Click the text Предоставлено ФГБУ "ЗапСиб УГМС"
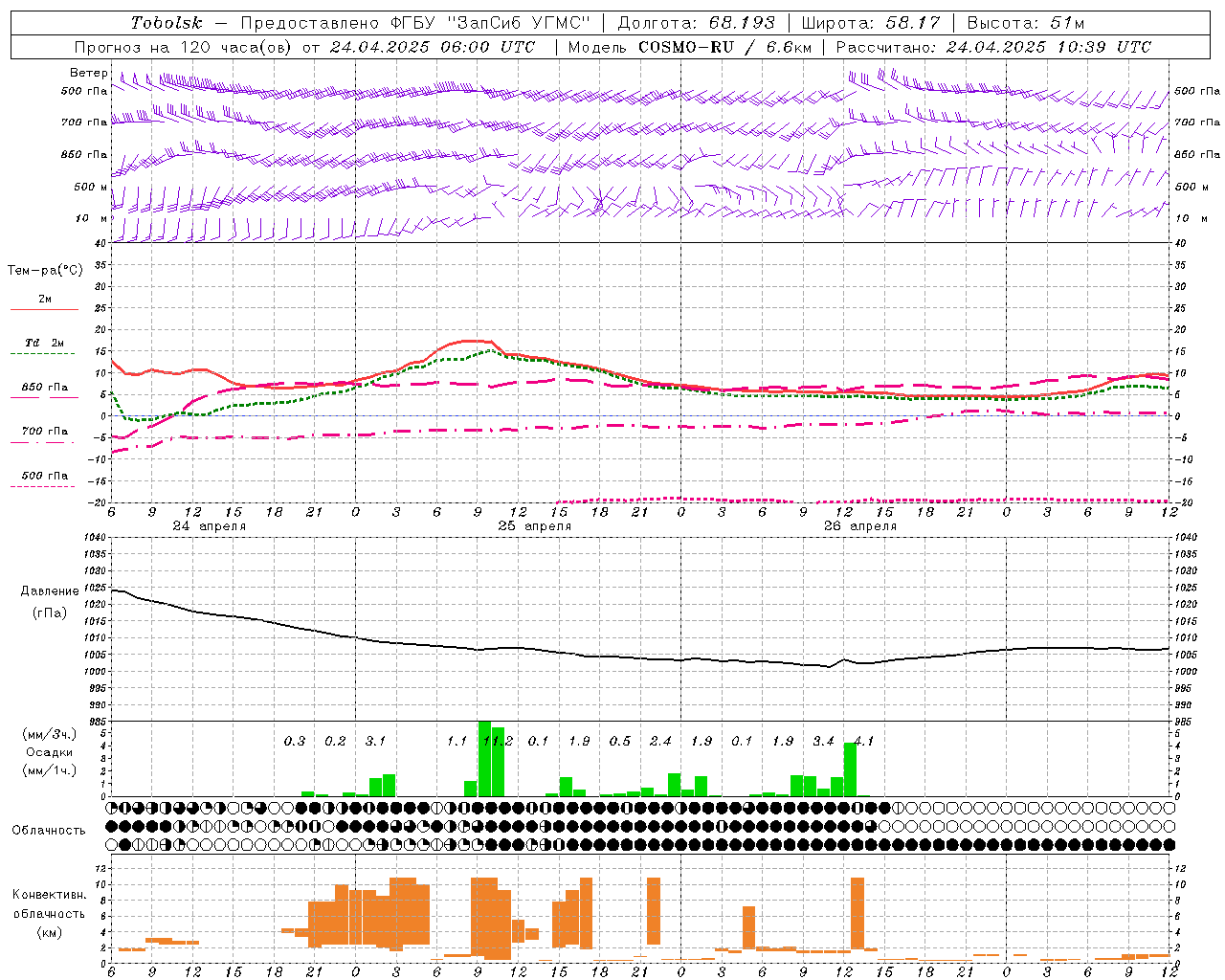This screenshot has height=980, width=1225. tap(415, 23)
